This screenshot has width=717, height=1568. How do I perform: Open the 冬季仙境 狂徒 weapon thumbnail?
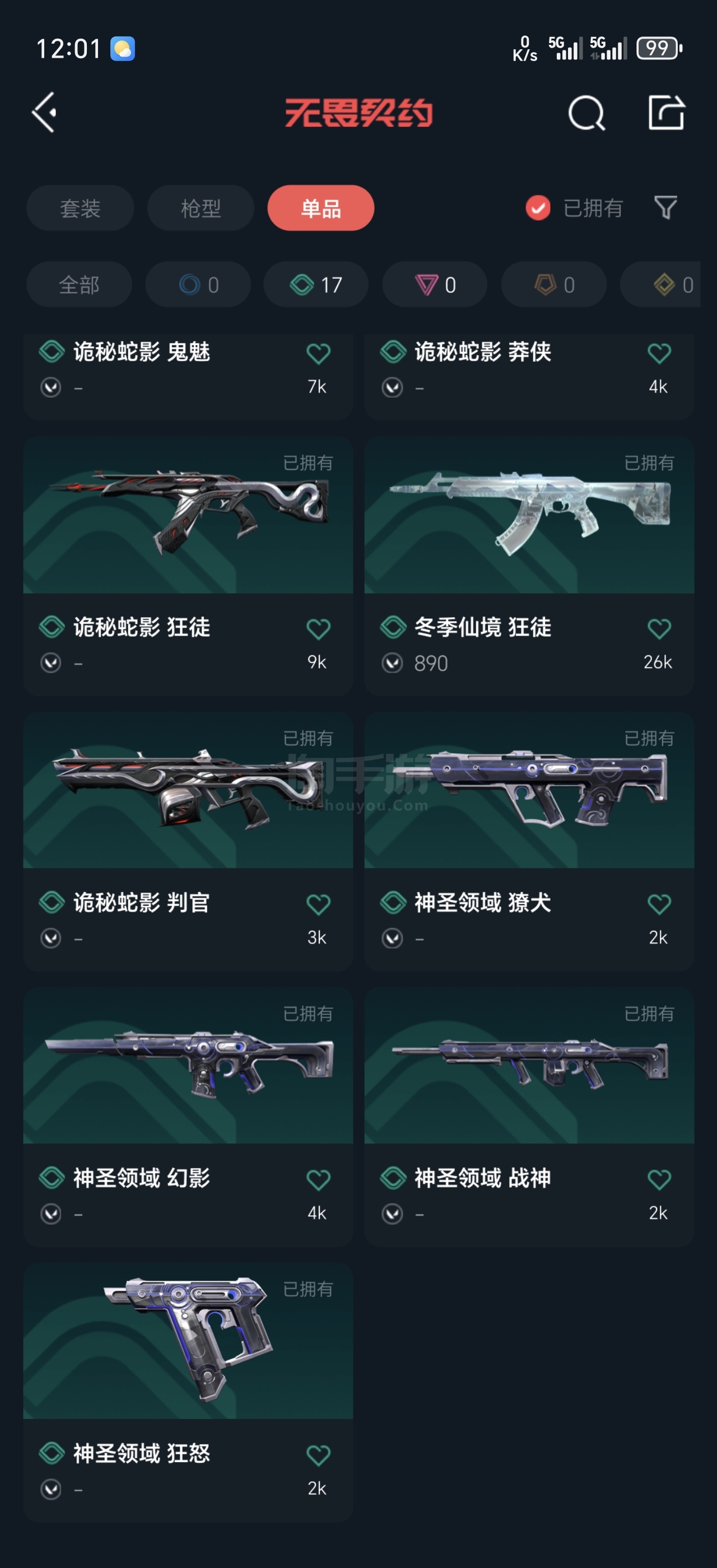click(x=529, y=514)
